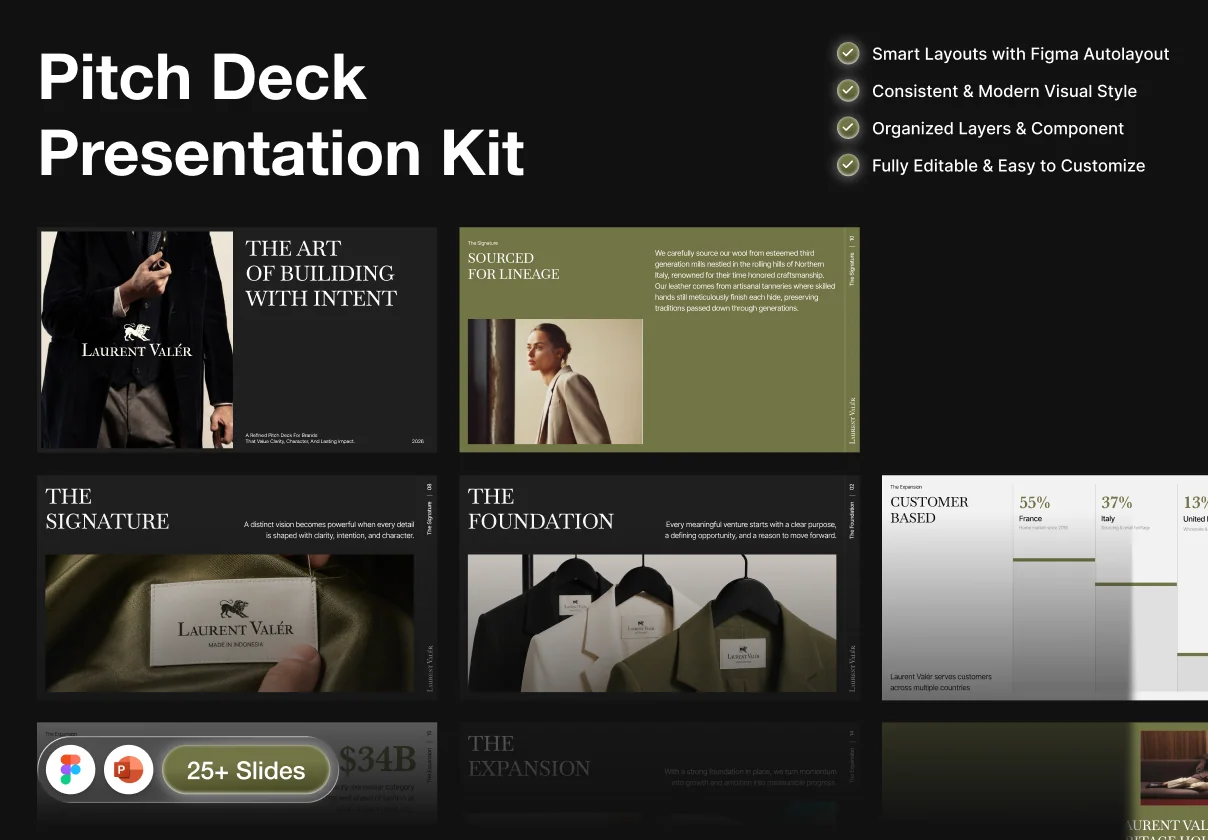1208x840 pixels.
Task: Click checkmark beside Consistent & Modern Visual Style
Action: click(x=848, y=90)
